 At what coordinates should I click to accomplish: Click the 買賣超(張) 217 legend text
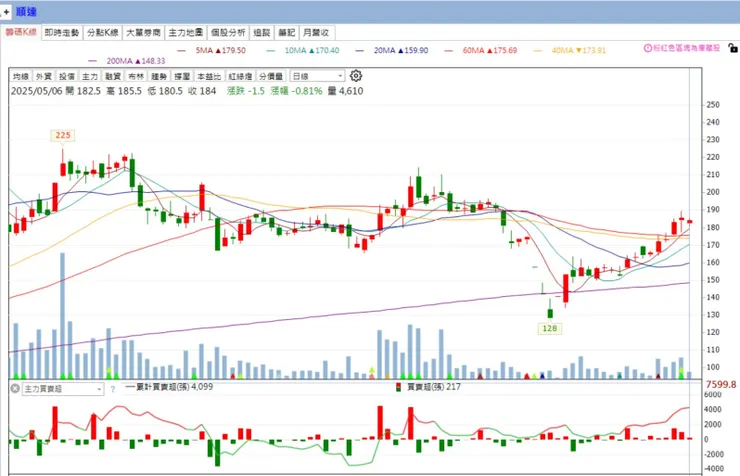coord(434,387)
